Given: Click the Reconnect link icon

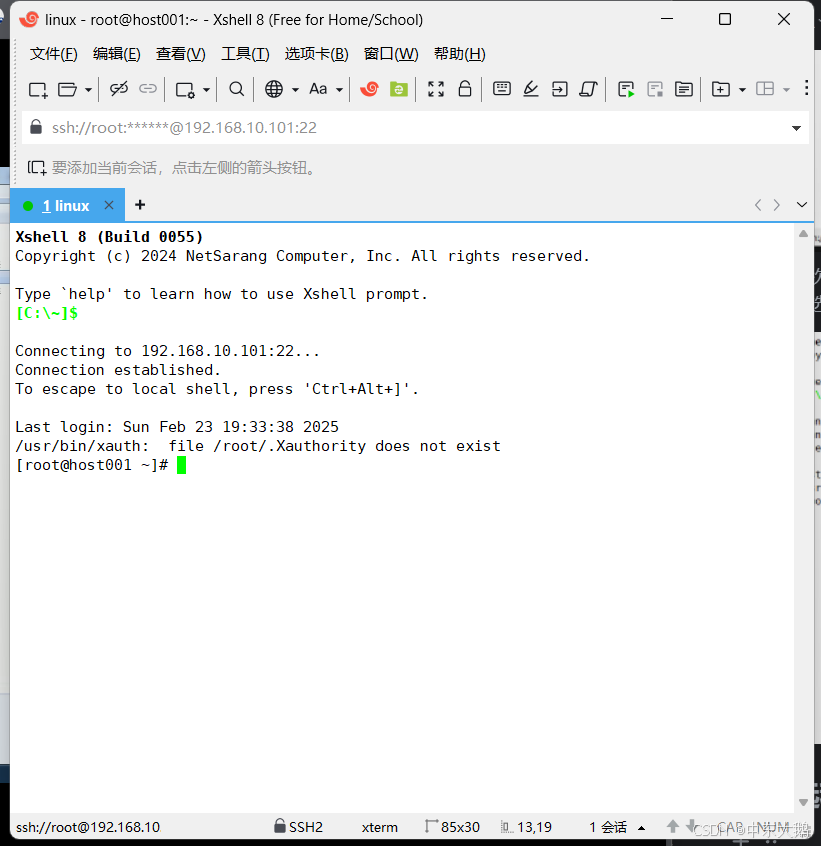Looking at the screenshot, I should (x=147, y=88).
